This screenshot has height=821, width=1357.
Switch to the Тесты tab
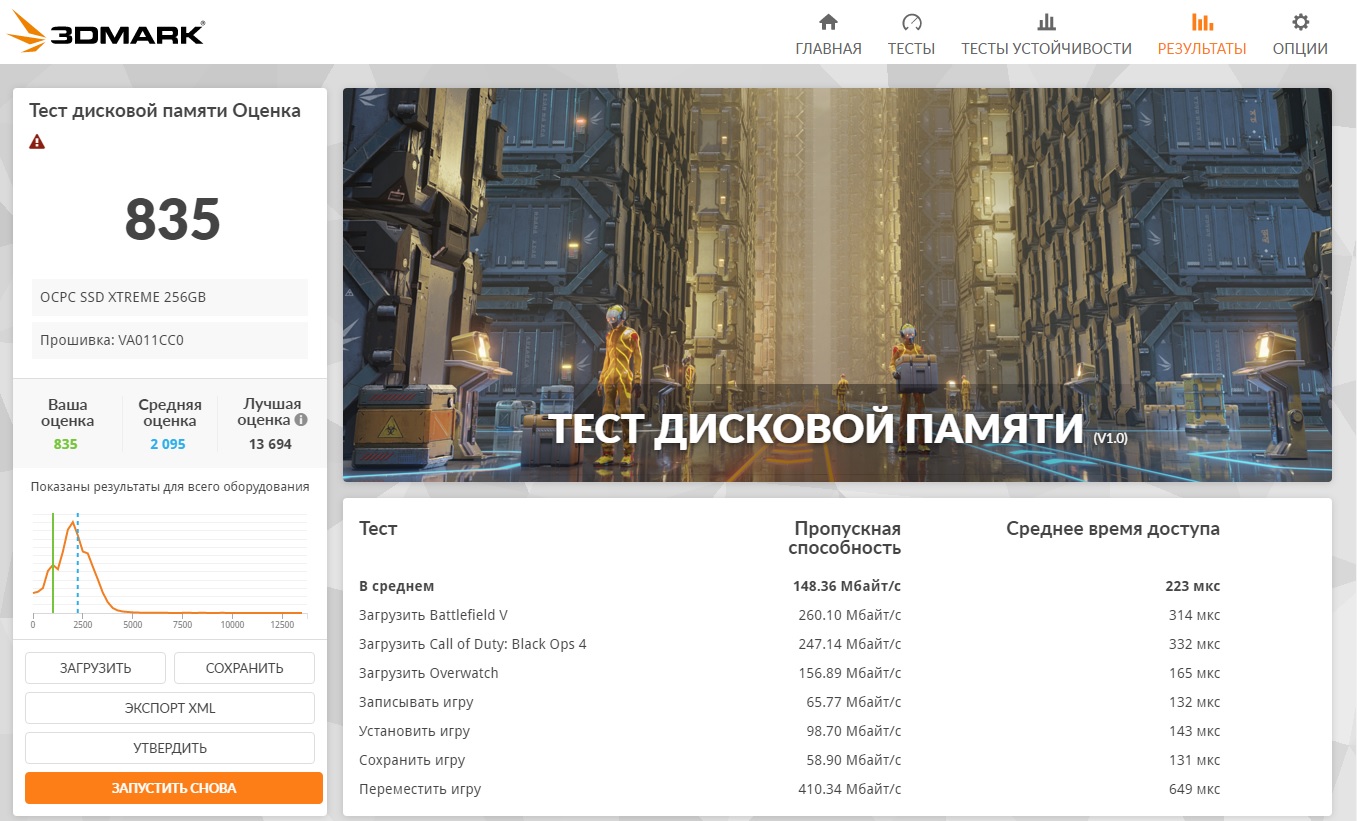pyautogui.click(x=911, y=48)
